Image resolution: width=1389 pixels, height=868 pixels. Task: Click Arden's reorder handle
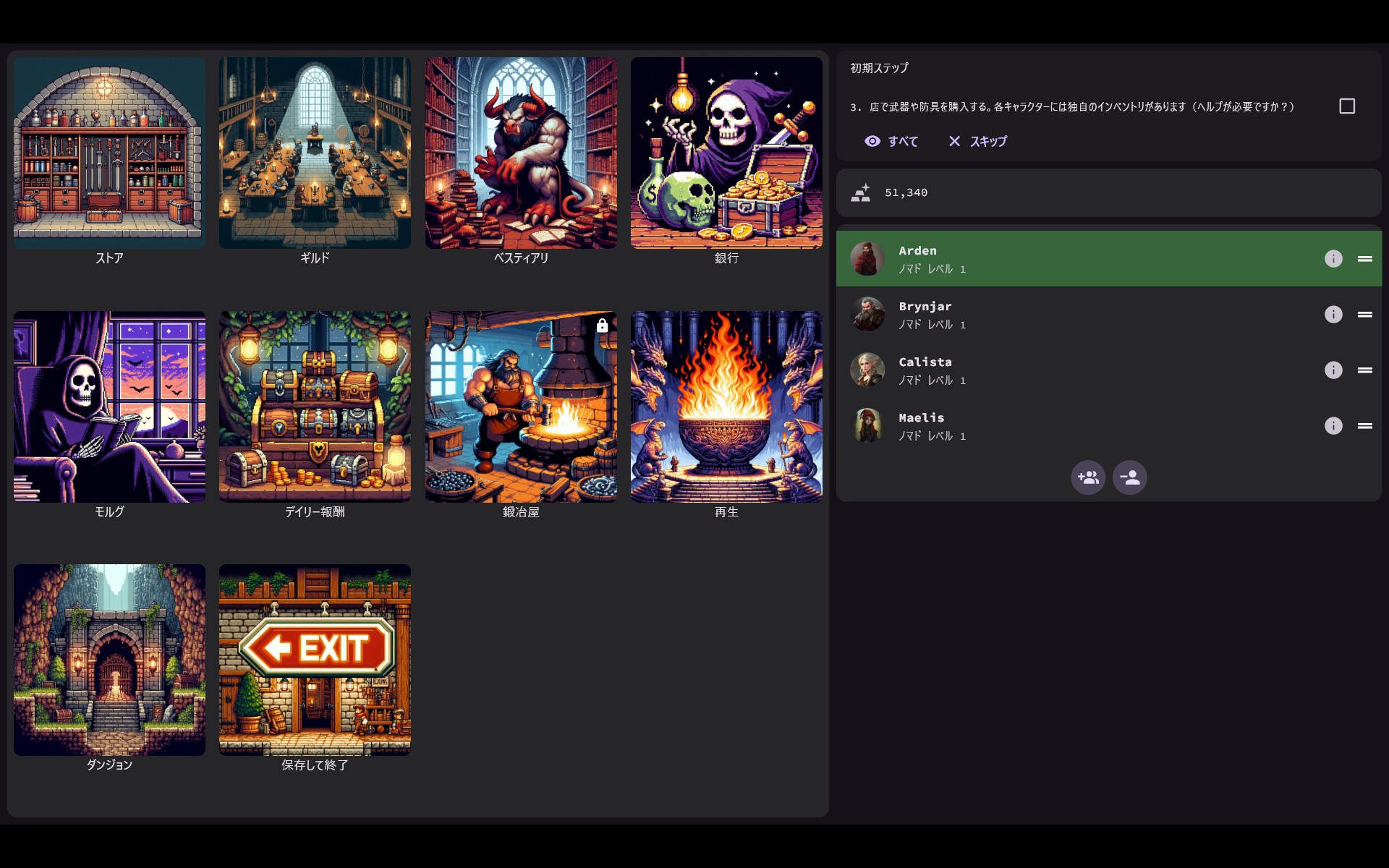pos(1365,259)
